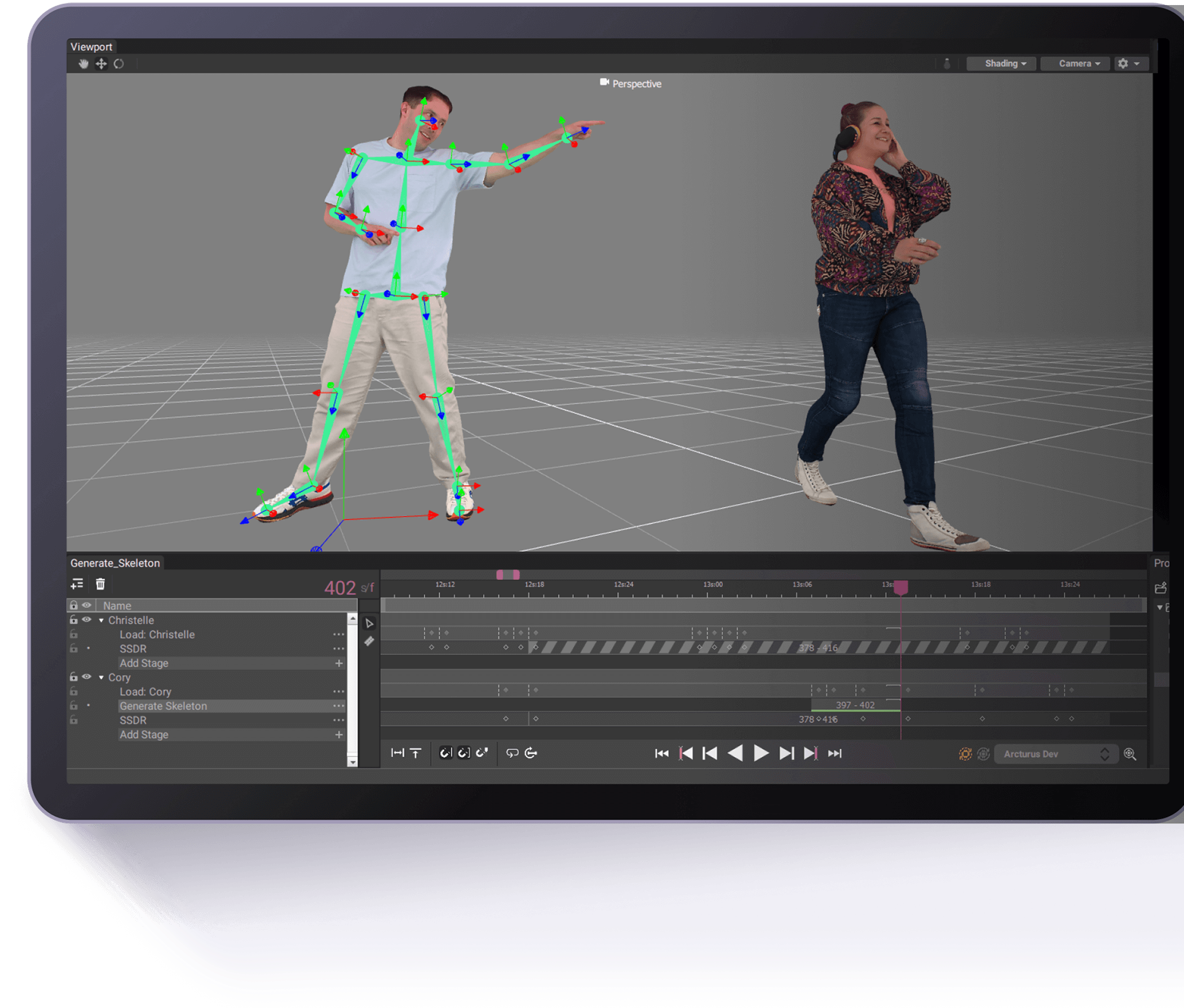Play the timeline in reverse

735,753
